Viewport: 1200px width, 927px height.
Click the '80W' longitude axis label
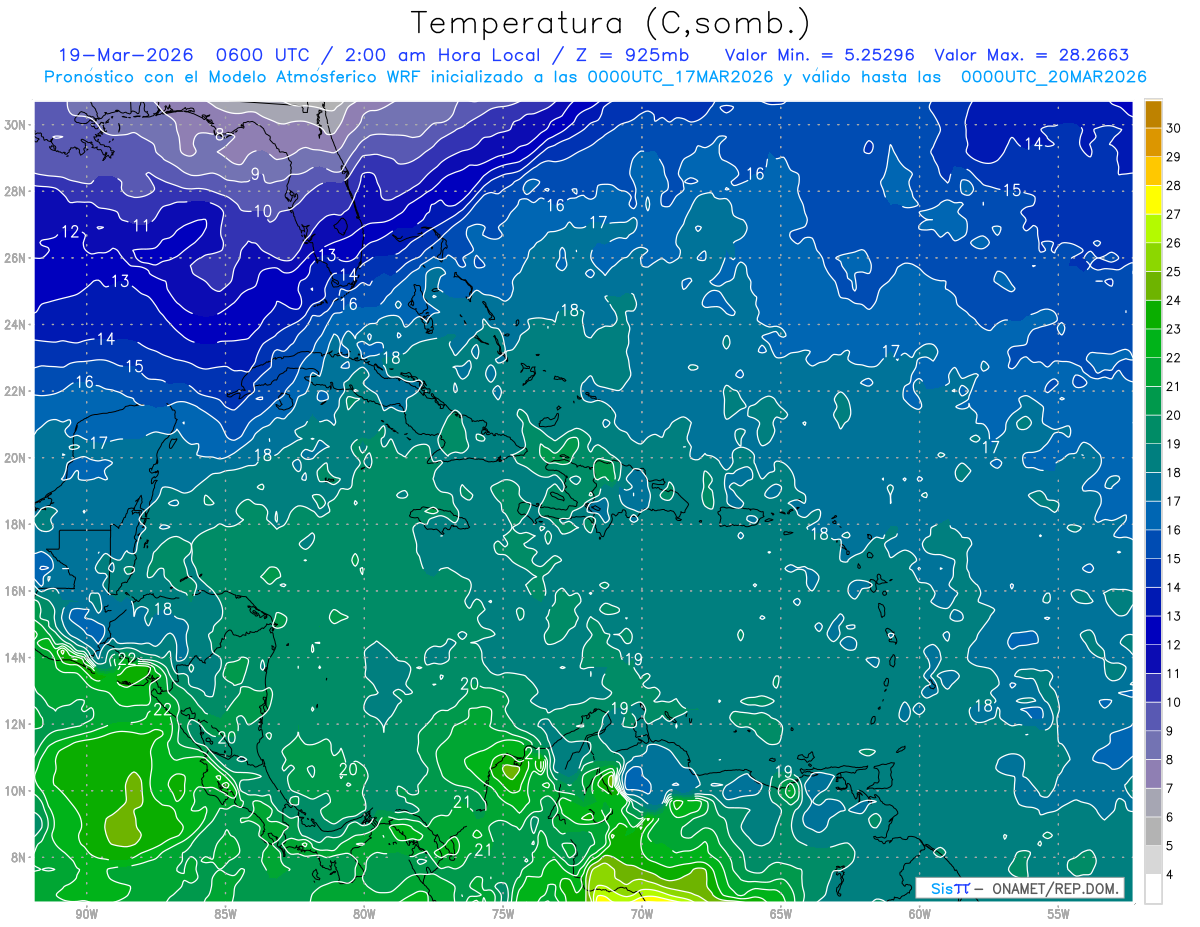(x=364, y=914)
